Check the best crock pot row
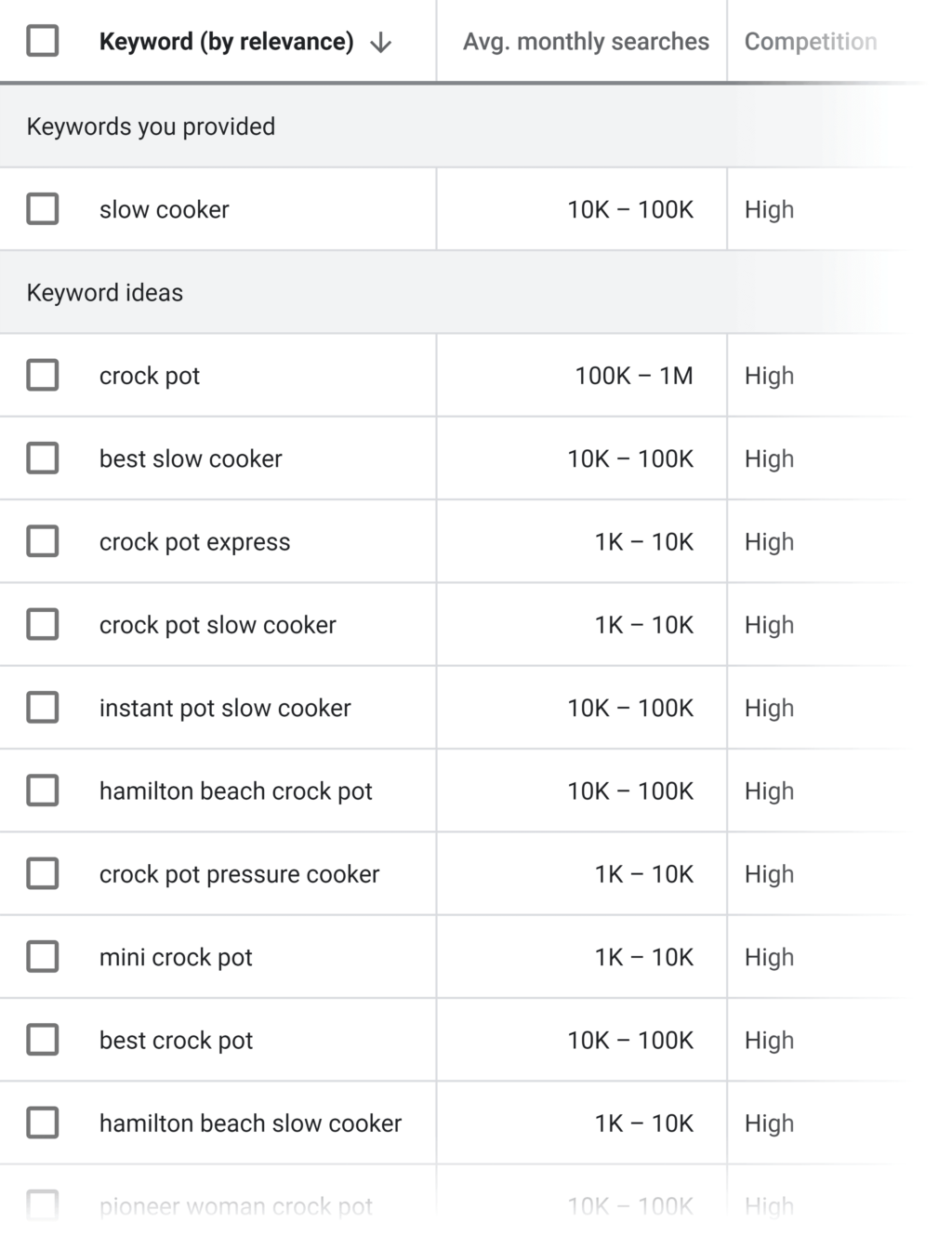This screenshot has width=952, height=1236. [x=43, y=1039]
